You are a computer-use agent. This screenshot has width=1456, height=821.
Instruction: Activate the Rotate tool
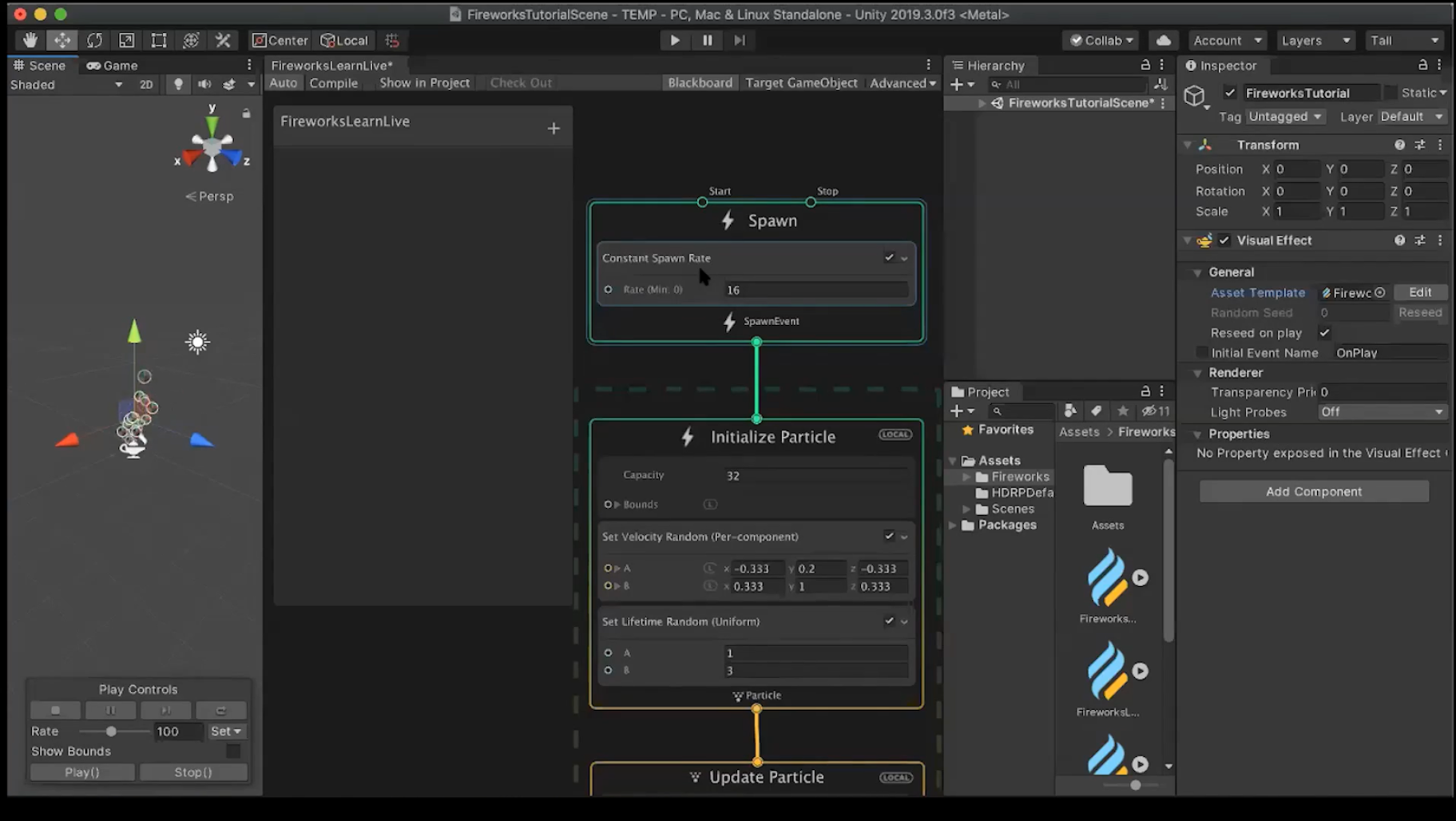click(94, 40)
